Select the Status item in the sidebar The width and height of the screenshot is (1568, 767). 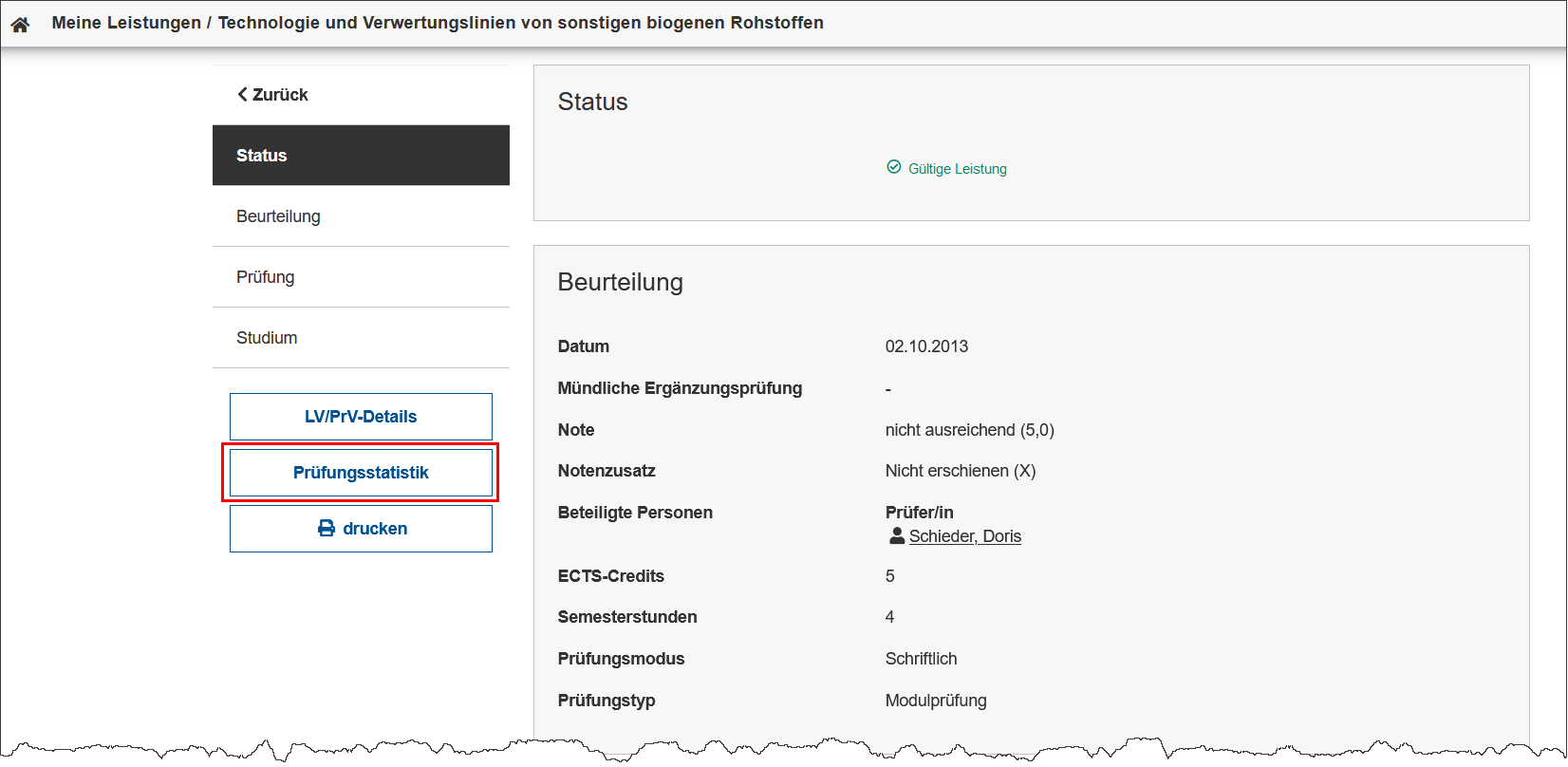[x=361, y=155]
